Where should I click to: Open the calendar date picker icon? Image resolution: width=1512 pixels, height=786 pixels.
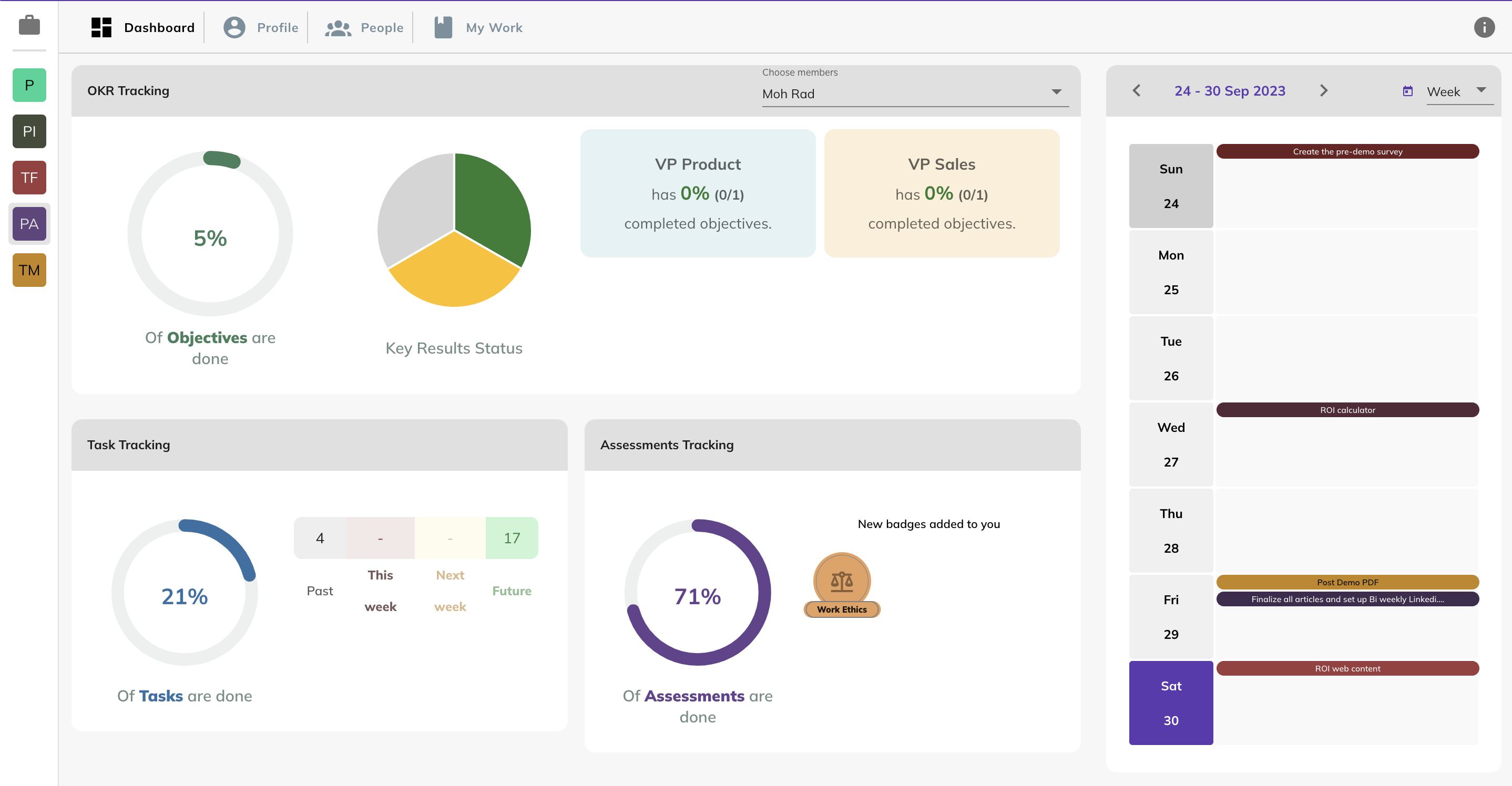1407,91
